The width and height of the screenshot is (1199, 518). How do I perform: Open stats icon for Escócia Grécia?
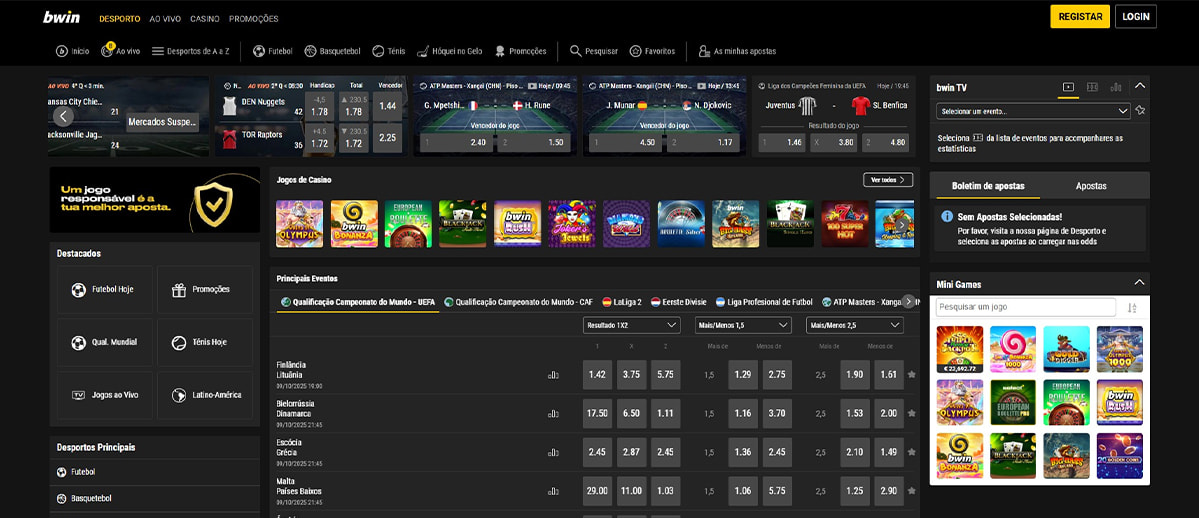click(553, 452)
